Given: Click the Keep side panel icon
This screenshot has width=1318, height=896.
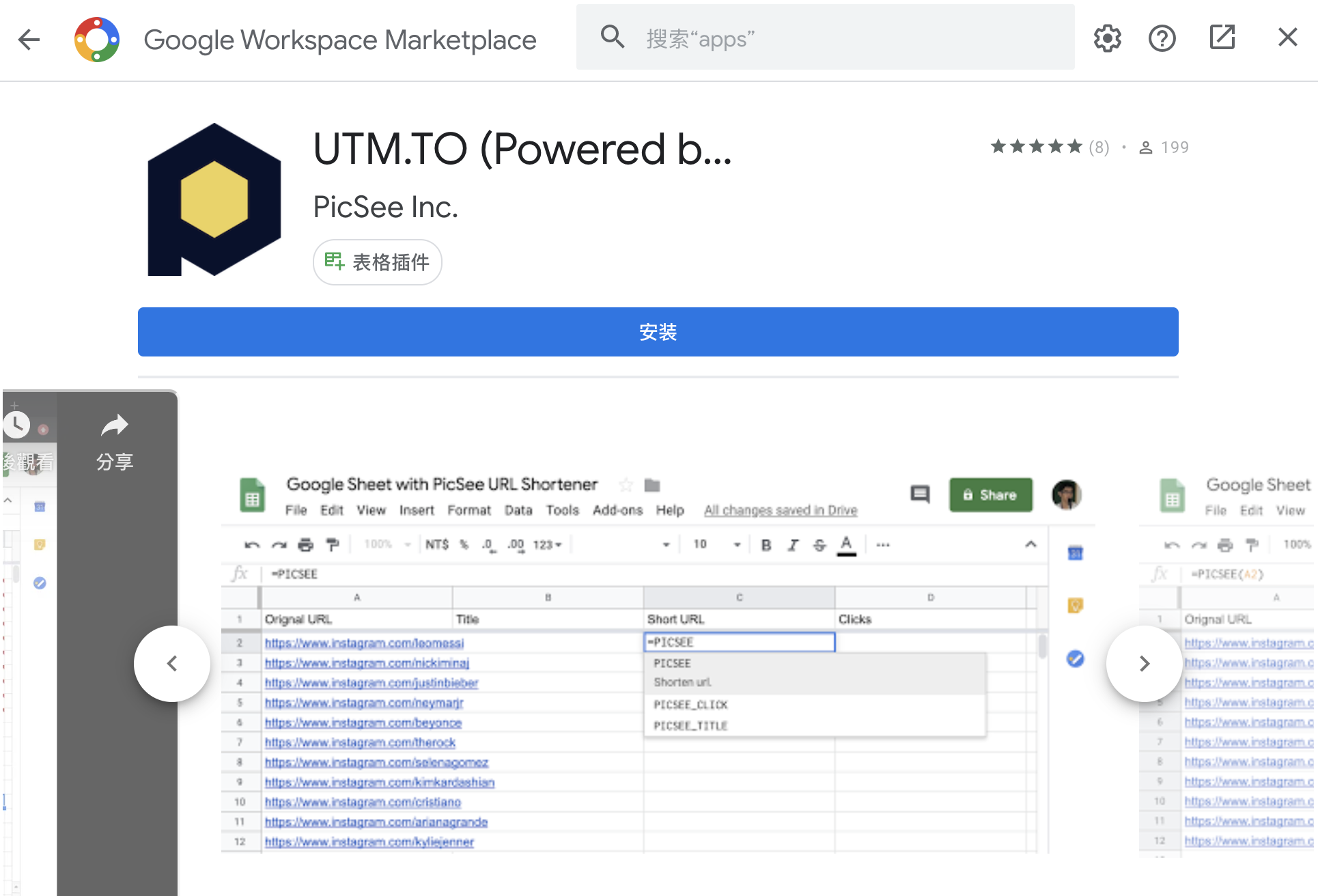Looking at the screenshot, I should point(1075,605).
